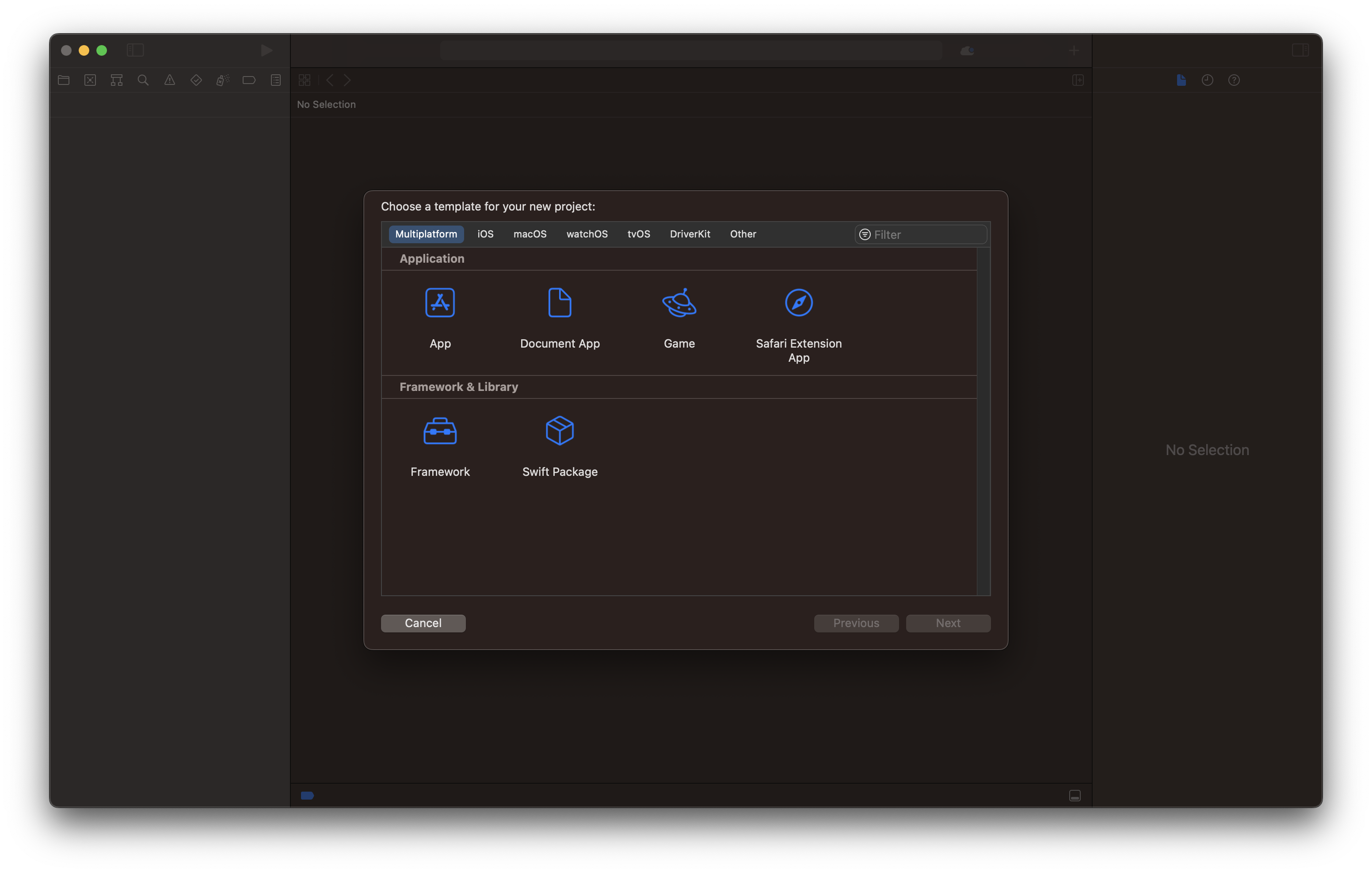This screenshot has width=1372, height=873.
Task: Open the History inspector clock icon
Action: point(1207,80)
